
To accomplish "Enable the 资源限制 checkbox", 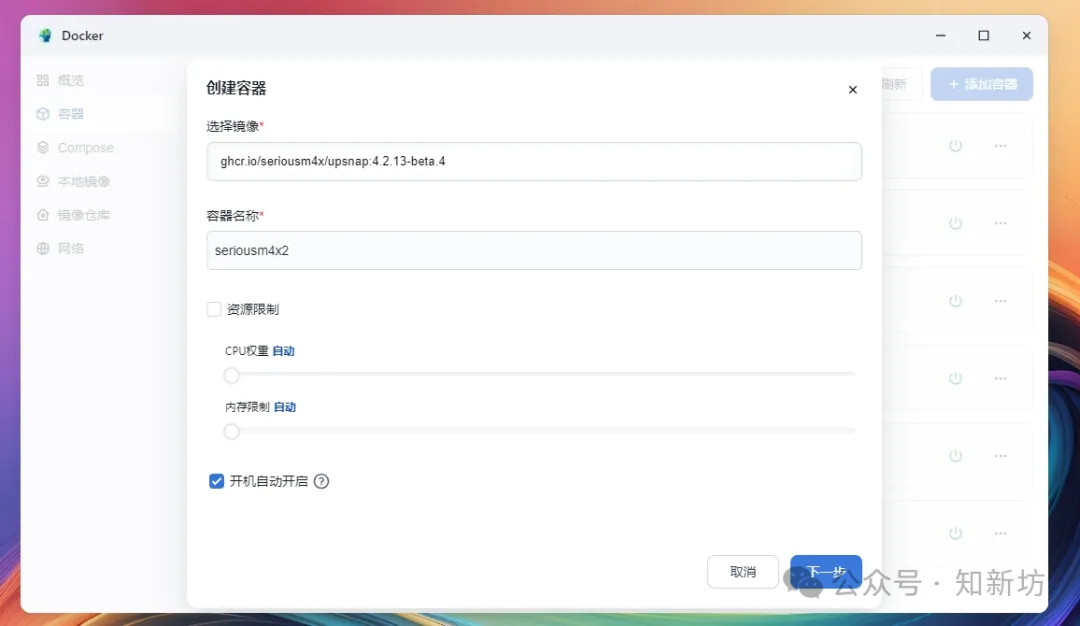I will click(214, 309).
